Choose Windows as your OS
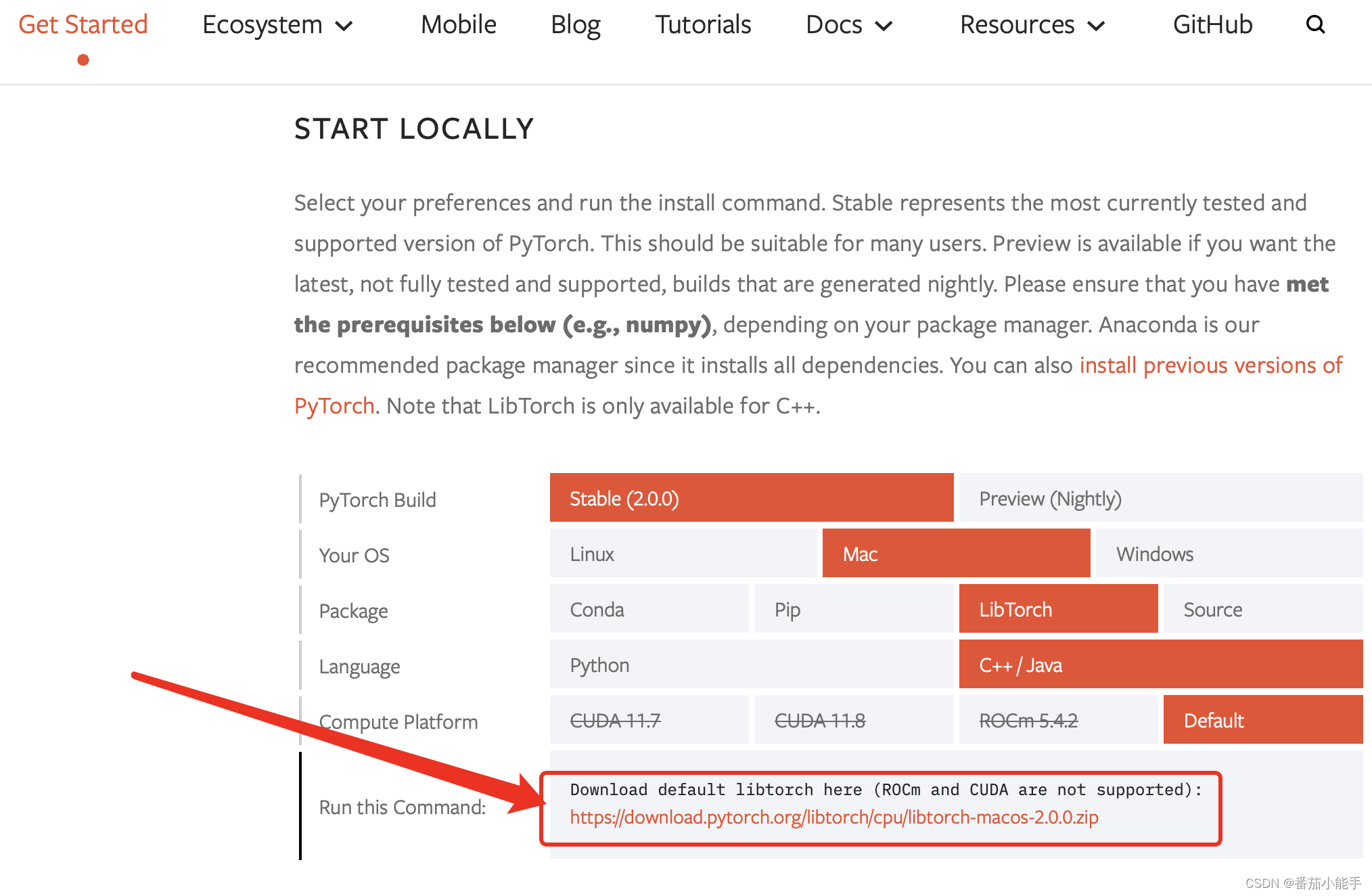 [x=1229, y=554]
